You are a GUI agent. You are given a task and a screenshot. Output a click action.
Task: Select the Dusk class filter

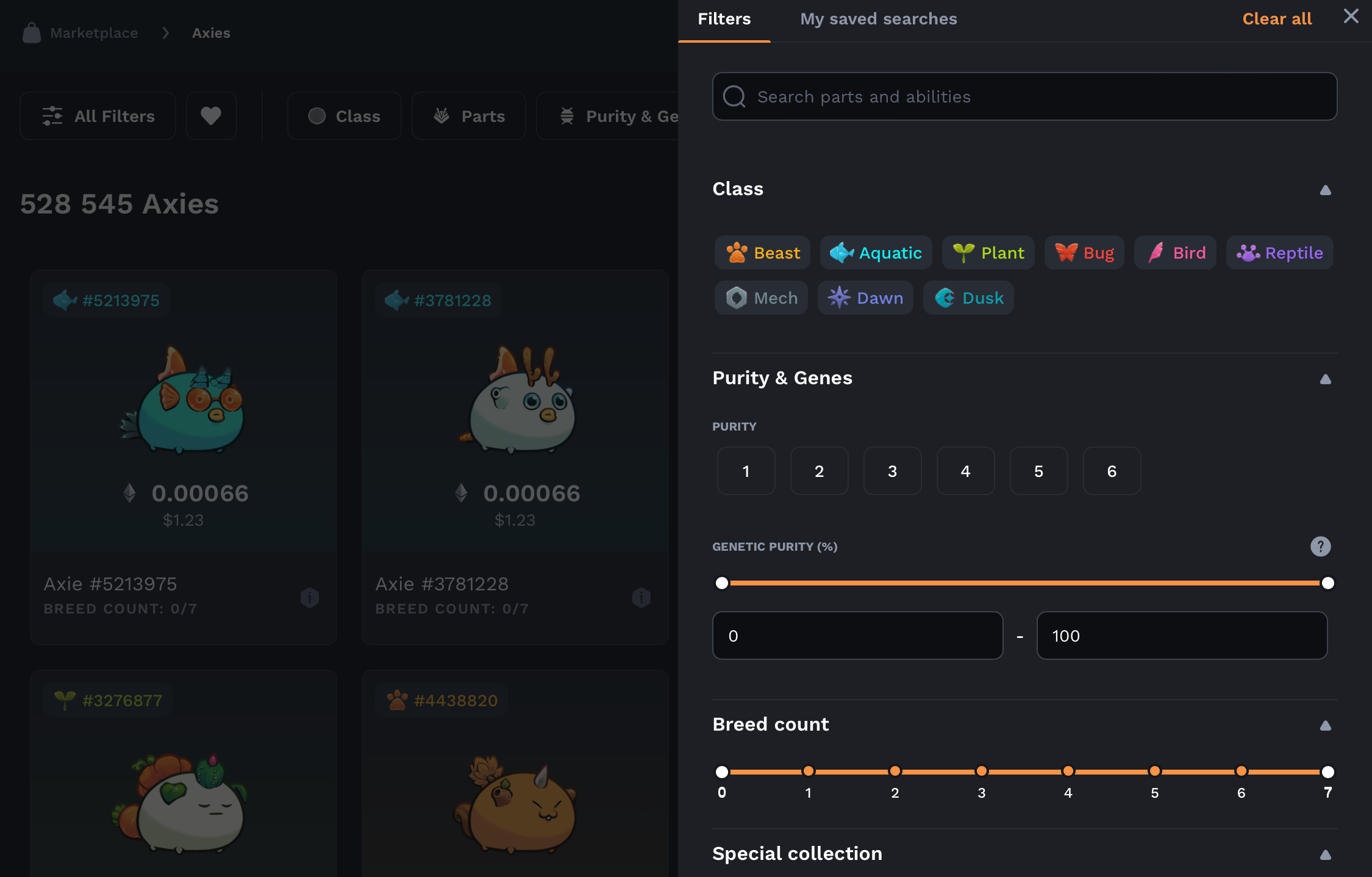point(968,298)
